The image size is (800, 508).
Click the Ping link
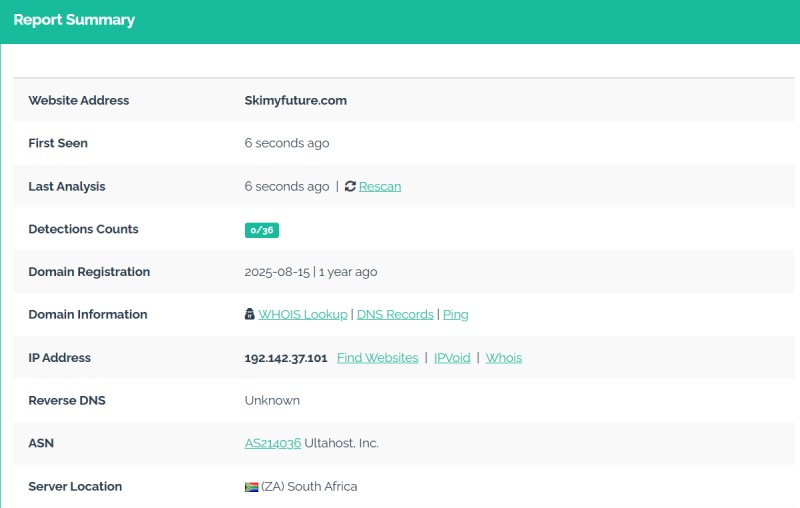pyautogui.click(x=456, y=315)
